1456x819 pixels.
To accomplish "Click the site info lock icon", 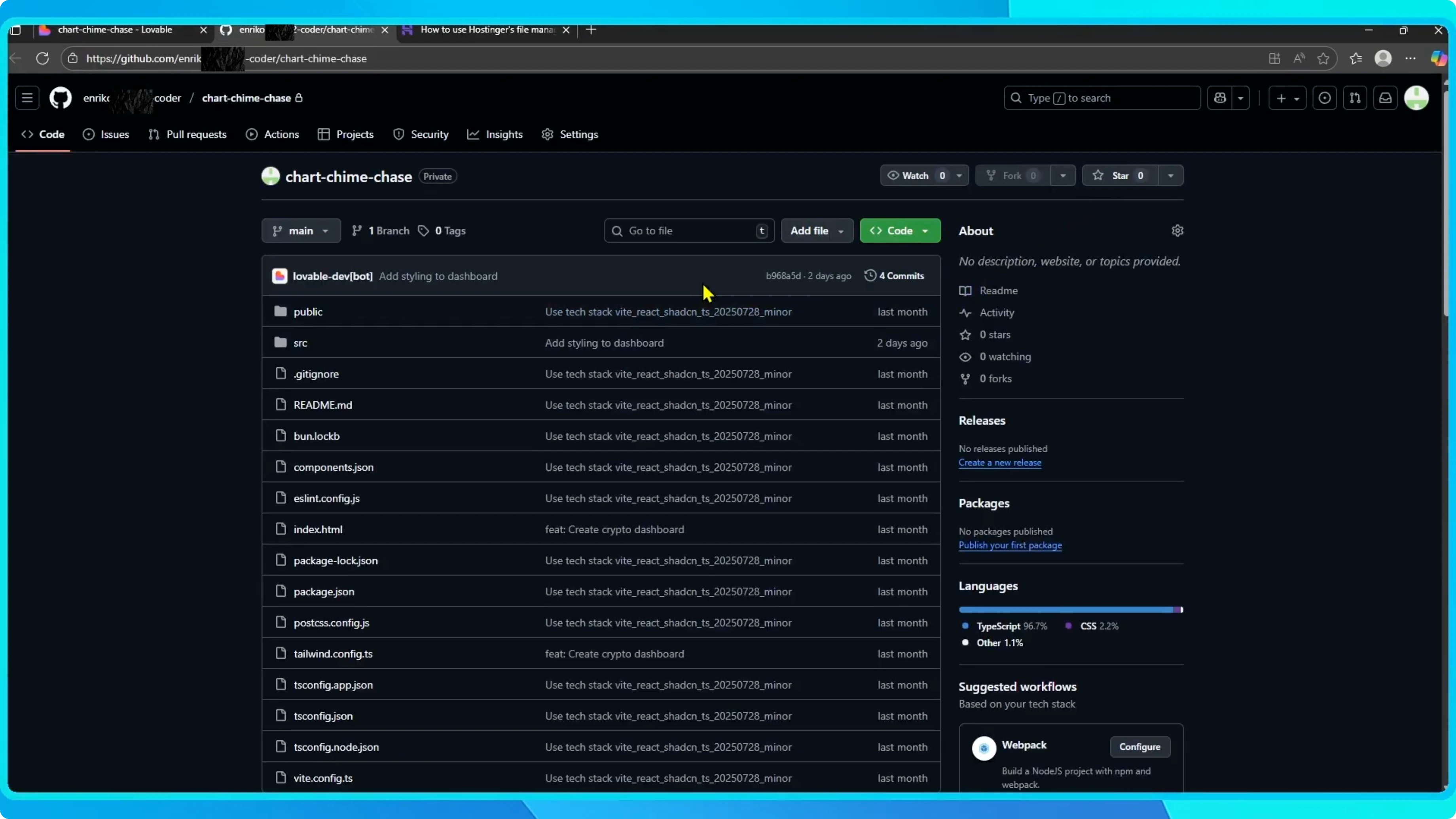I will [73, 58].
